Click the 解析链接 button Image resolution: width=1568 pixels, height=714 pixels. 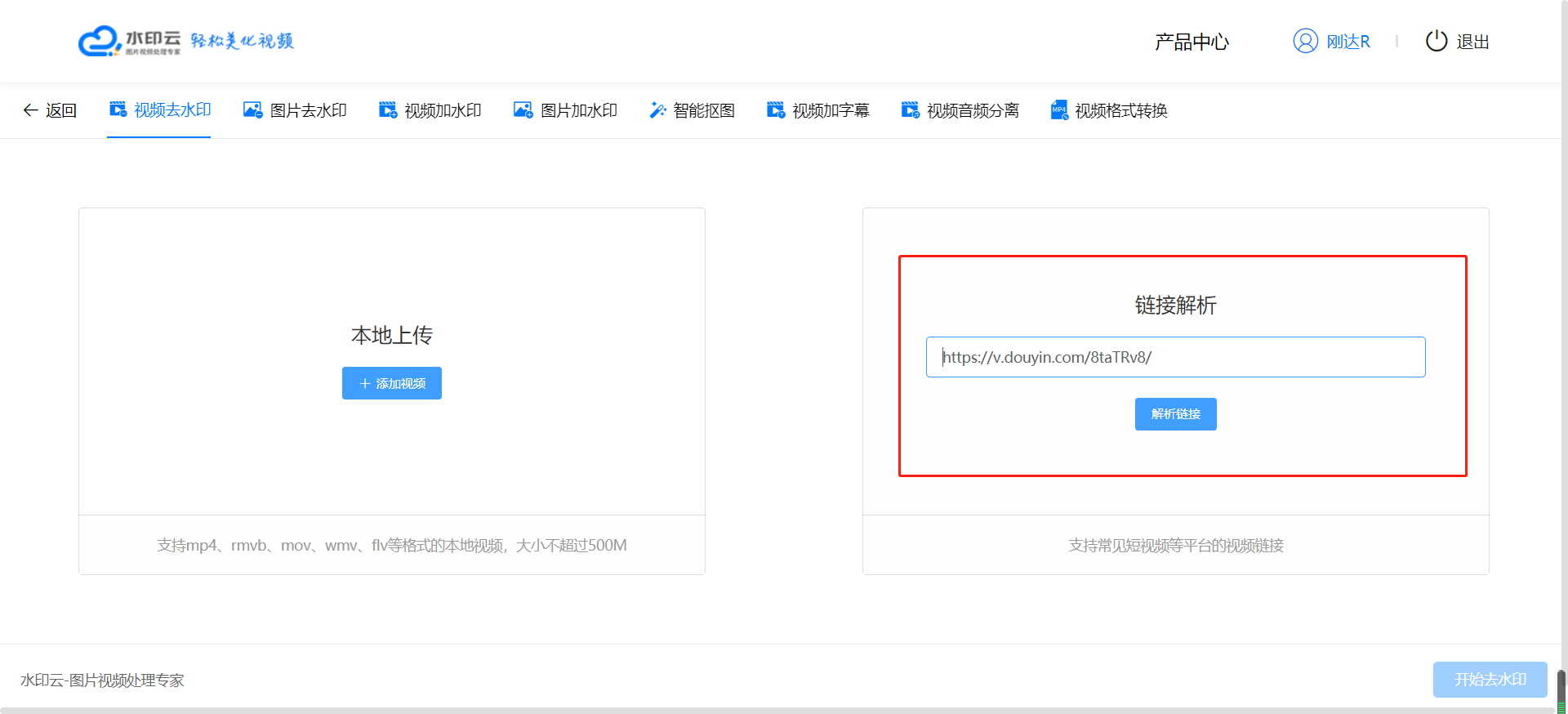(1176, 414)
